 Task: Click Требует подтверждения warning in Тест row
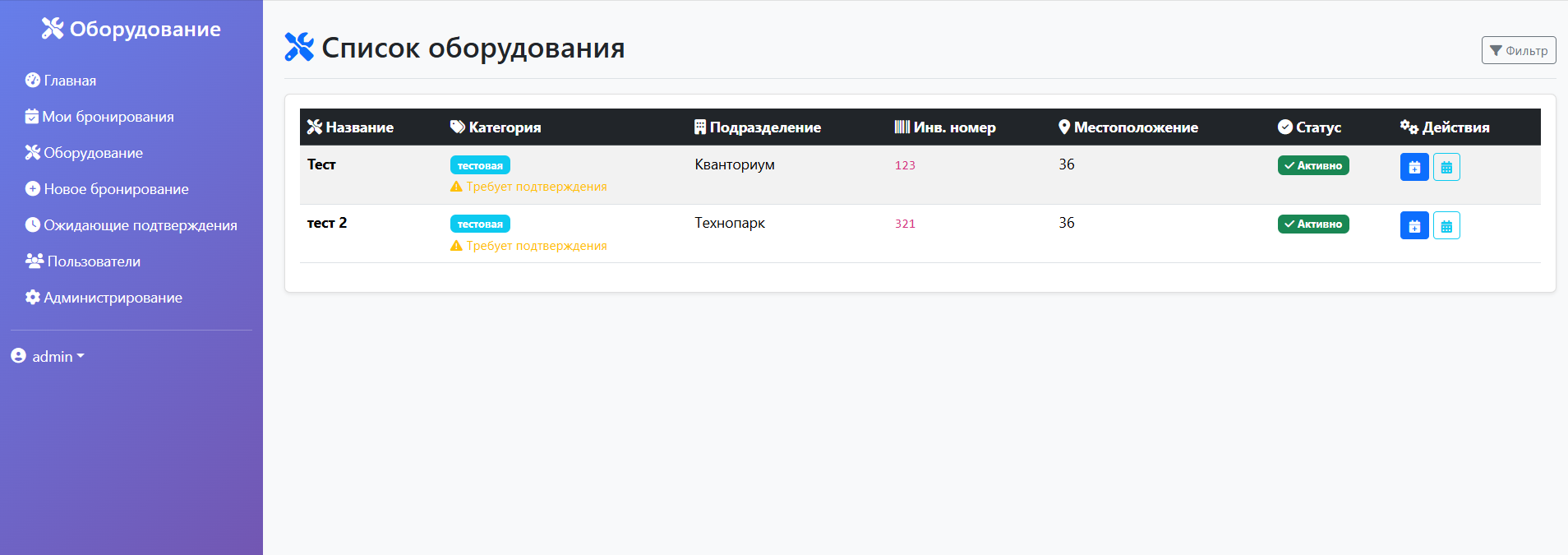point(528,187)
